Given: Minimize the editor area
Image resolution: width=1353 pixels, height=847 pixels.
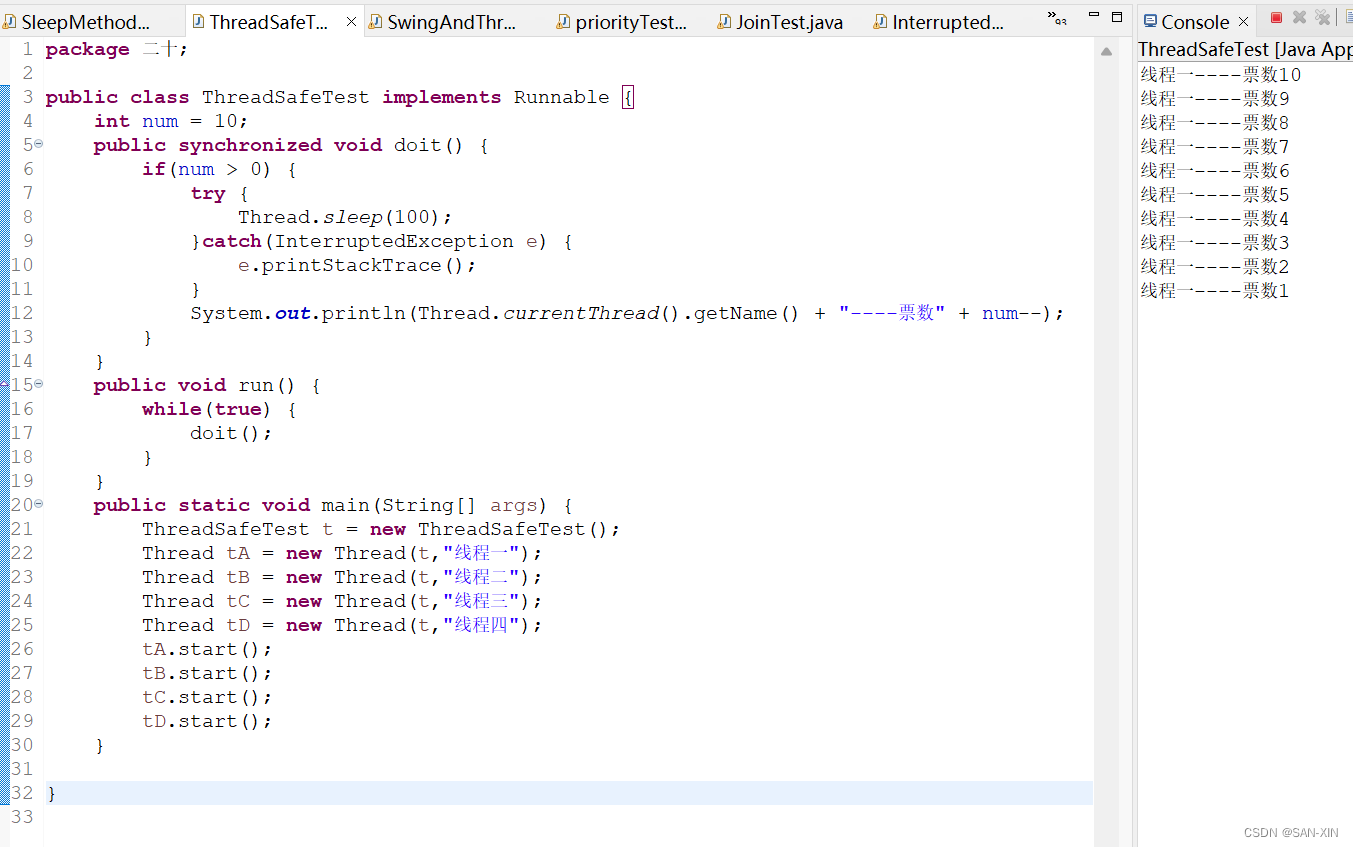Looking at the screenshot, I should (x=1093, y=16).
